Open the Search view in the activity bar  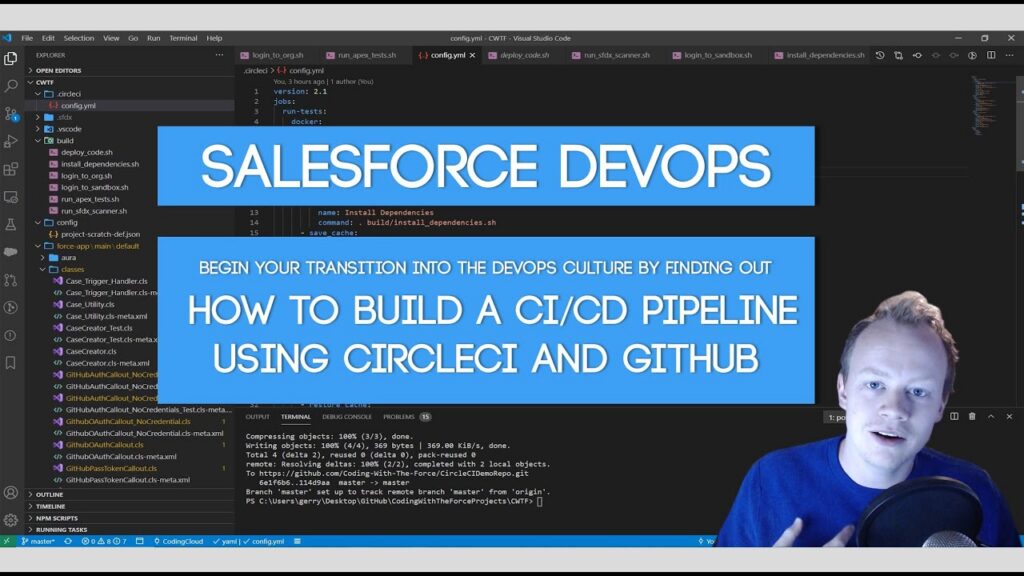click(x=10, y=86)
